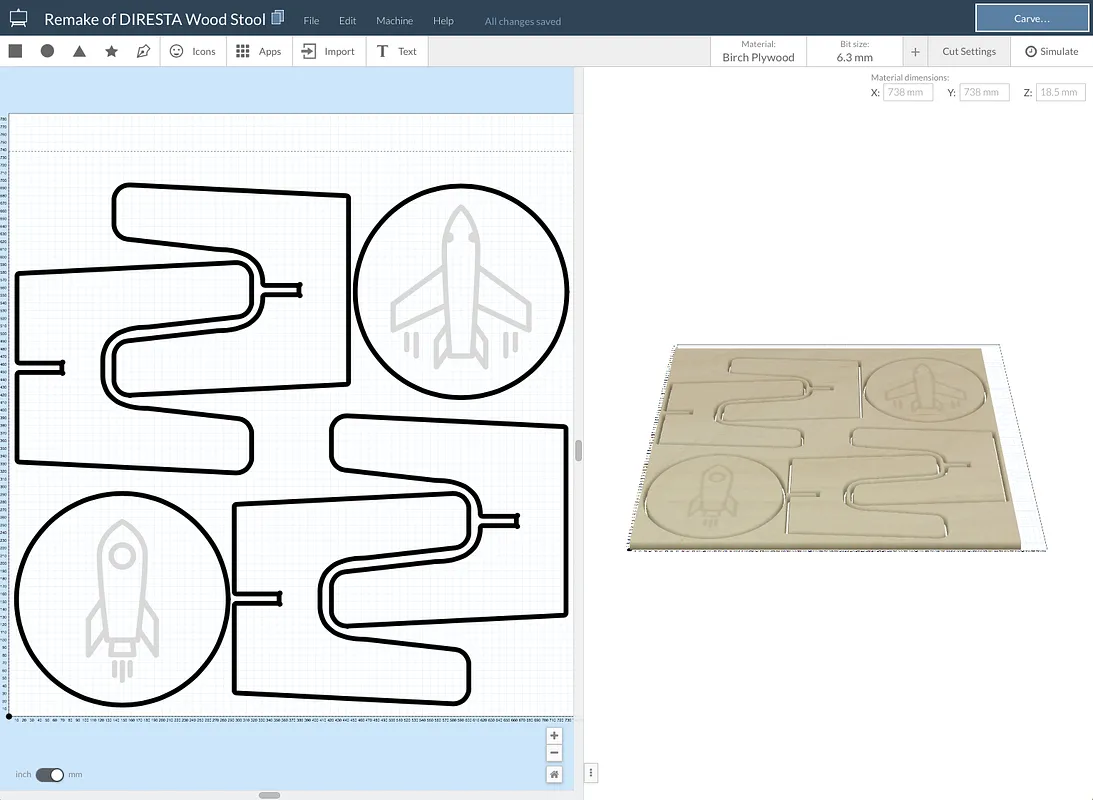Zoom in with the plus button
The width and height of the screenshot is (1093, 800).
pos(554,736)
